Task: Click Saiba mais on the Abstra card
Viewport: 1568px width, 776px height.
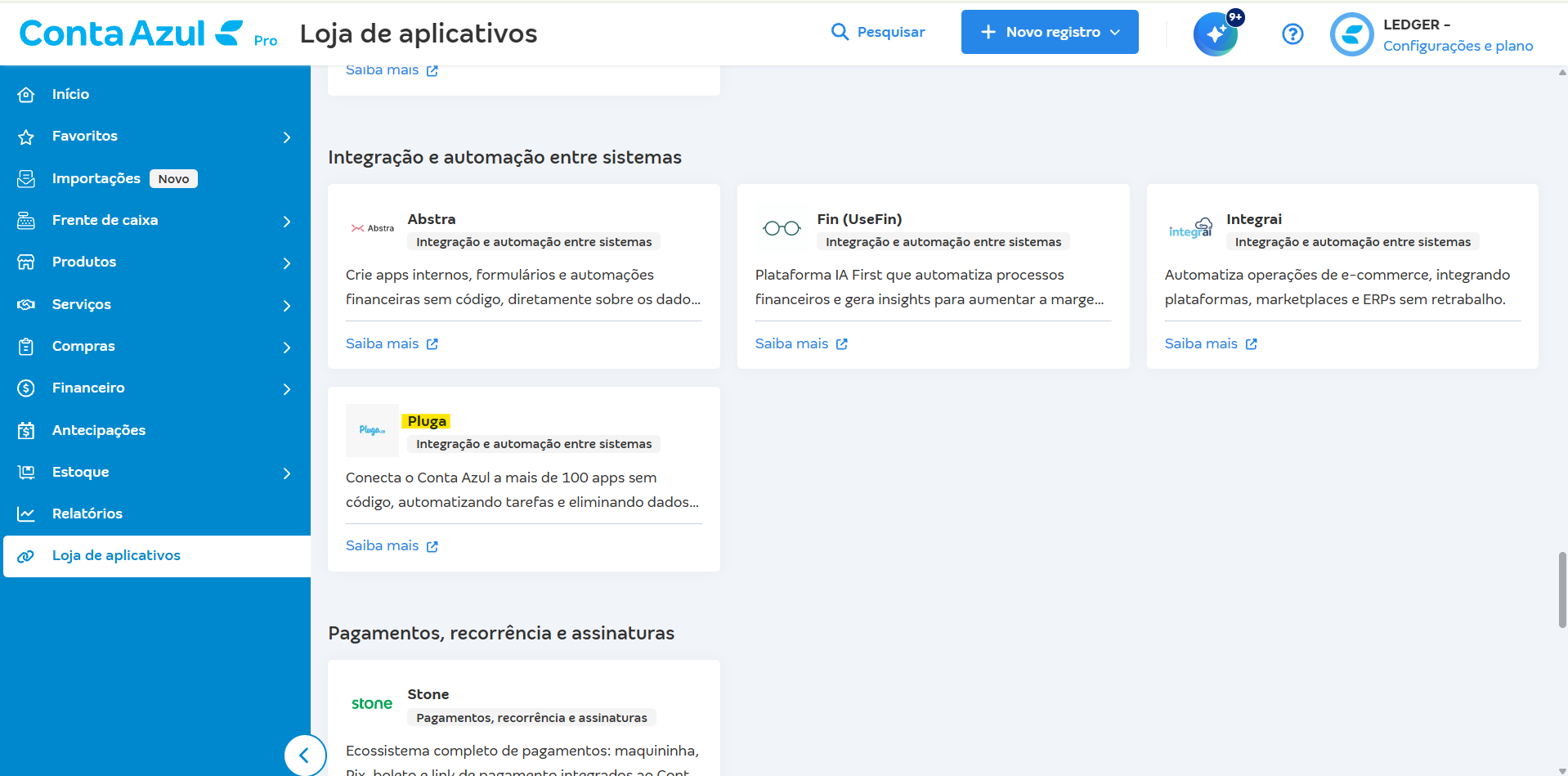Action: coord(392,343)
